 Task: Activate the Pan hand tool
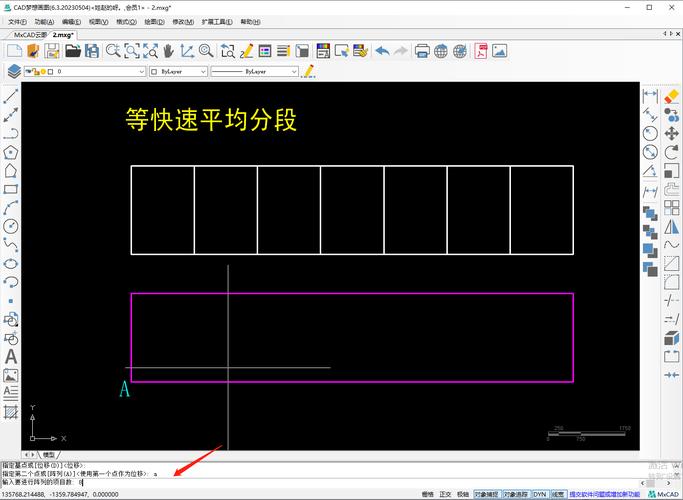pos(167,50)
